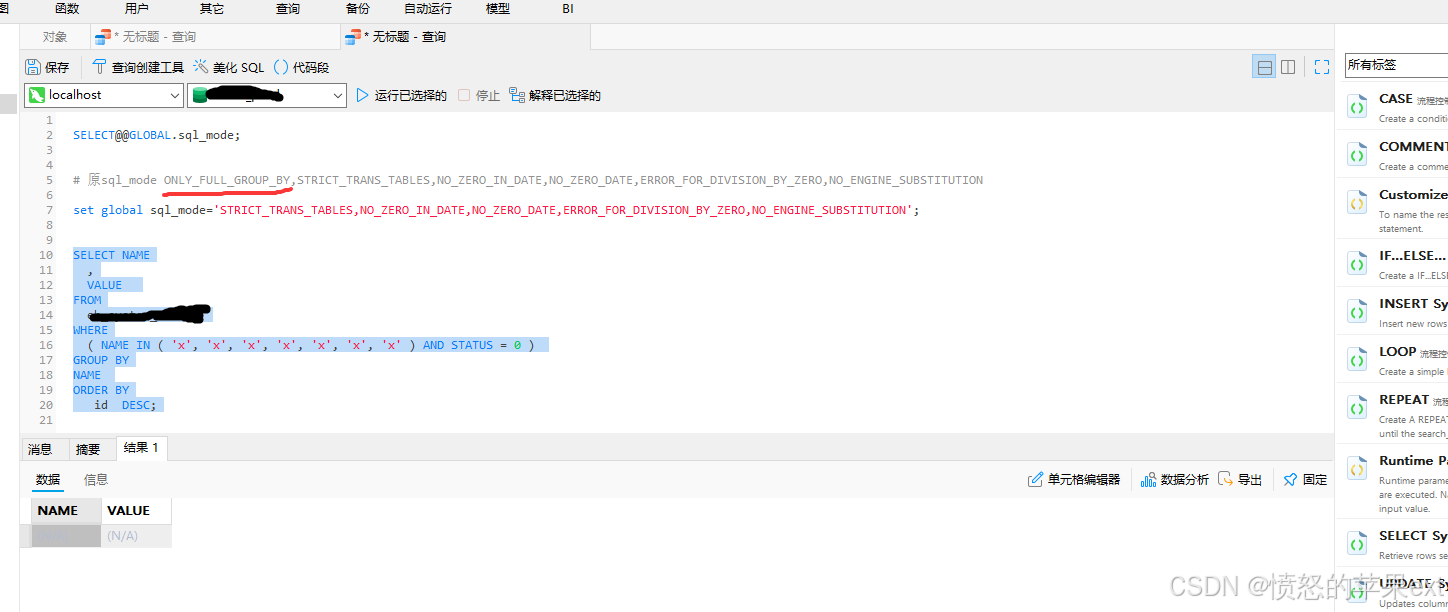Viewport: 1448px width, 612px height.
Task: Save the query with 保存
Action: point(47,67)
